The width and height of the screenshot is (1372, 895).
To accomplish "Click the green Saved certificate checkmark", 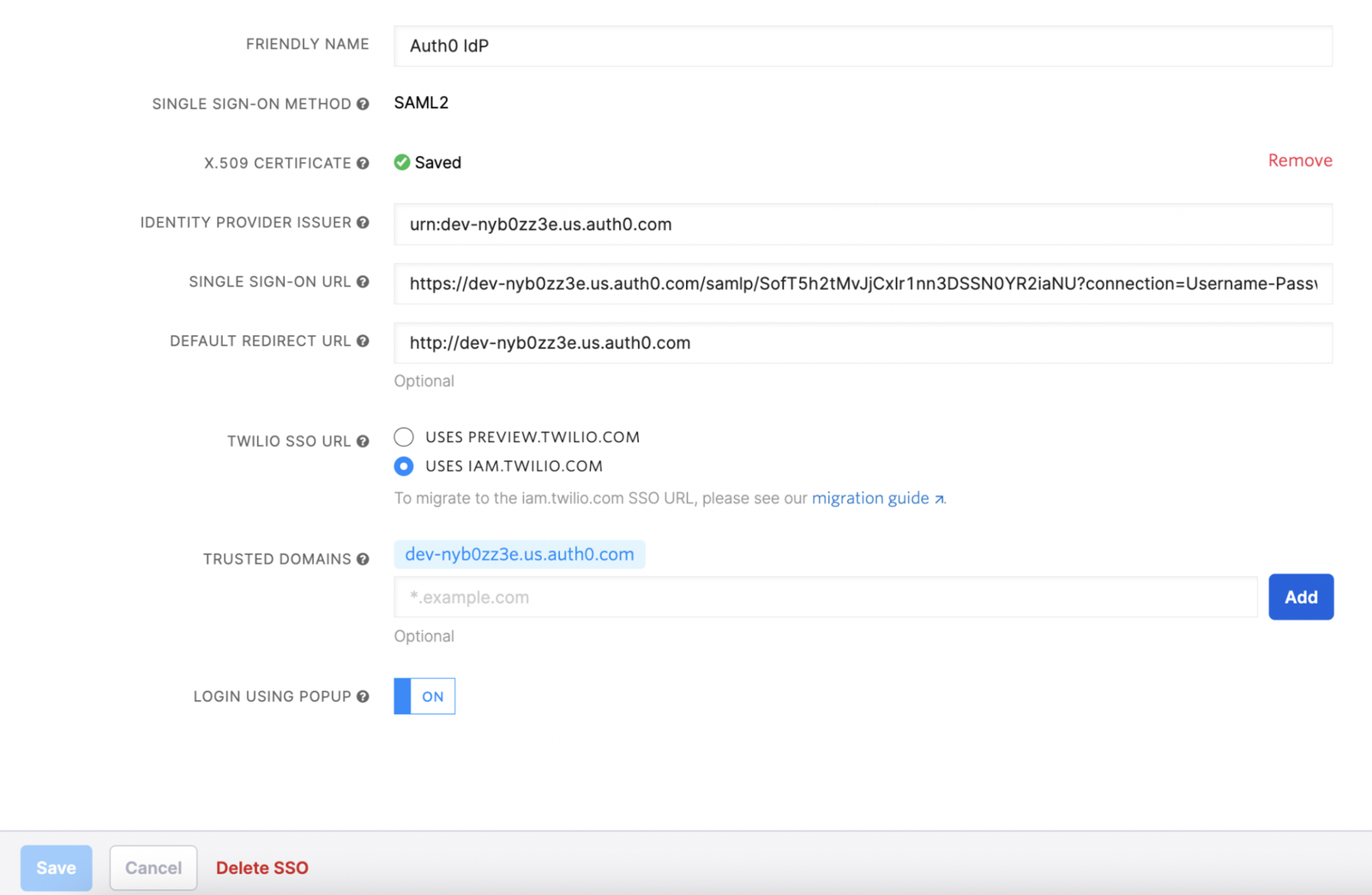I will [x=401, y=162].
